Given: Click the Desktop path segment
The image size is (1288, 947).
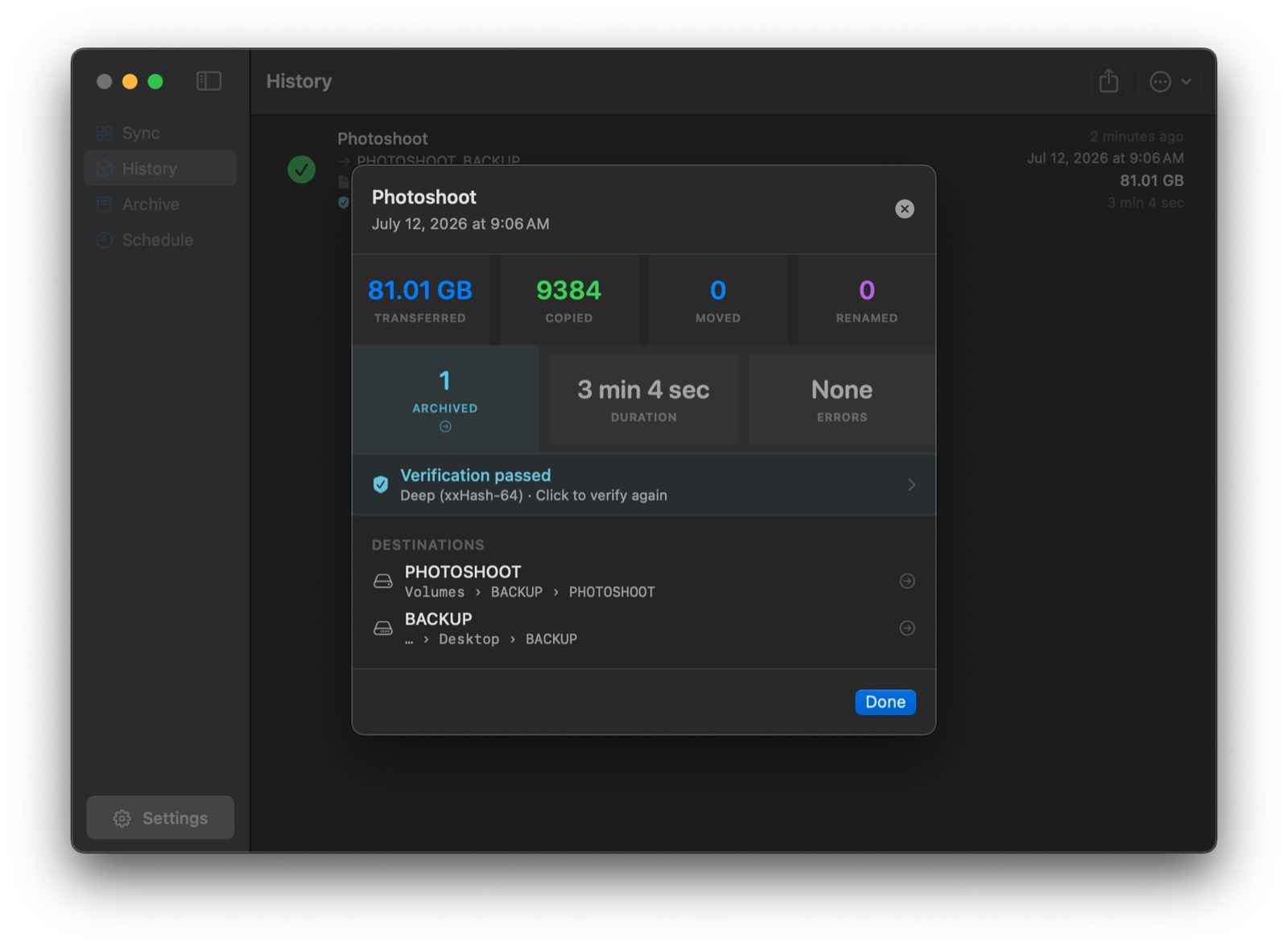Looking at the screenshot, I should click(x=469, y=639).
